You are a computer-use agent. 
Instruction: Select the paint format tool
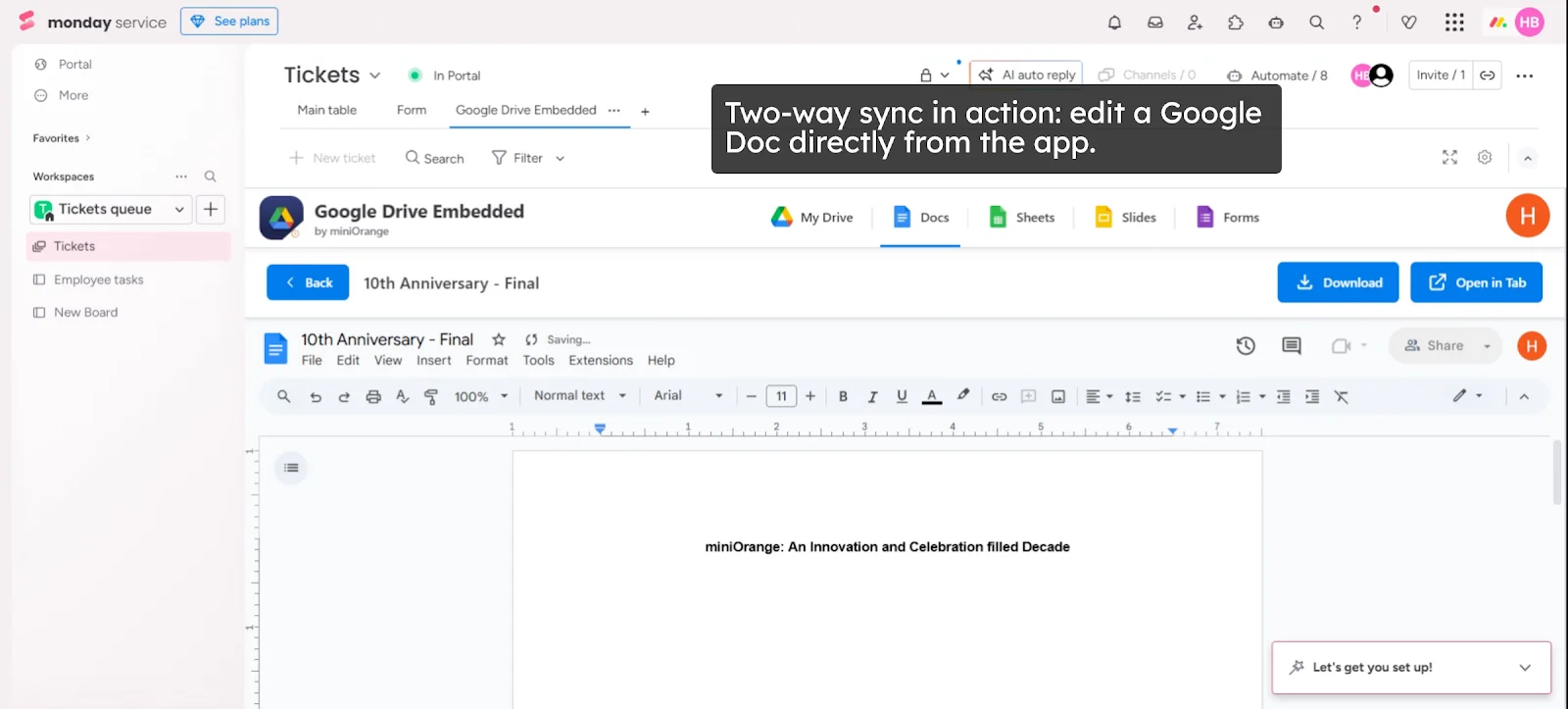point(431,397)
